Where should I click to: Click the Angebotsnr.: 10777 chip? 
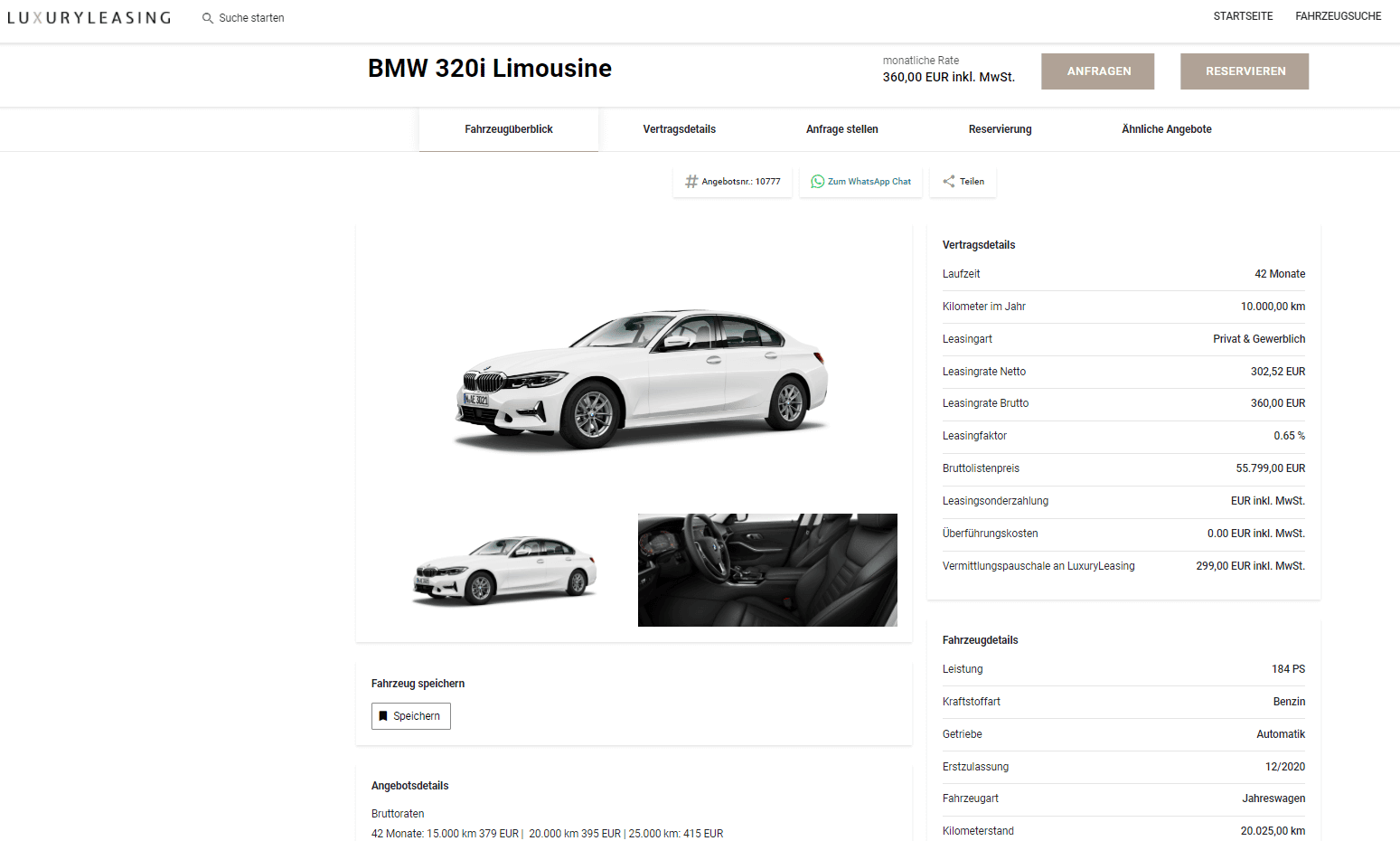point(733,182)
